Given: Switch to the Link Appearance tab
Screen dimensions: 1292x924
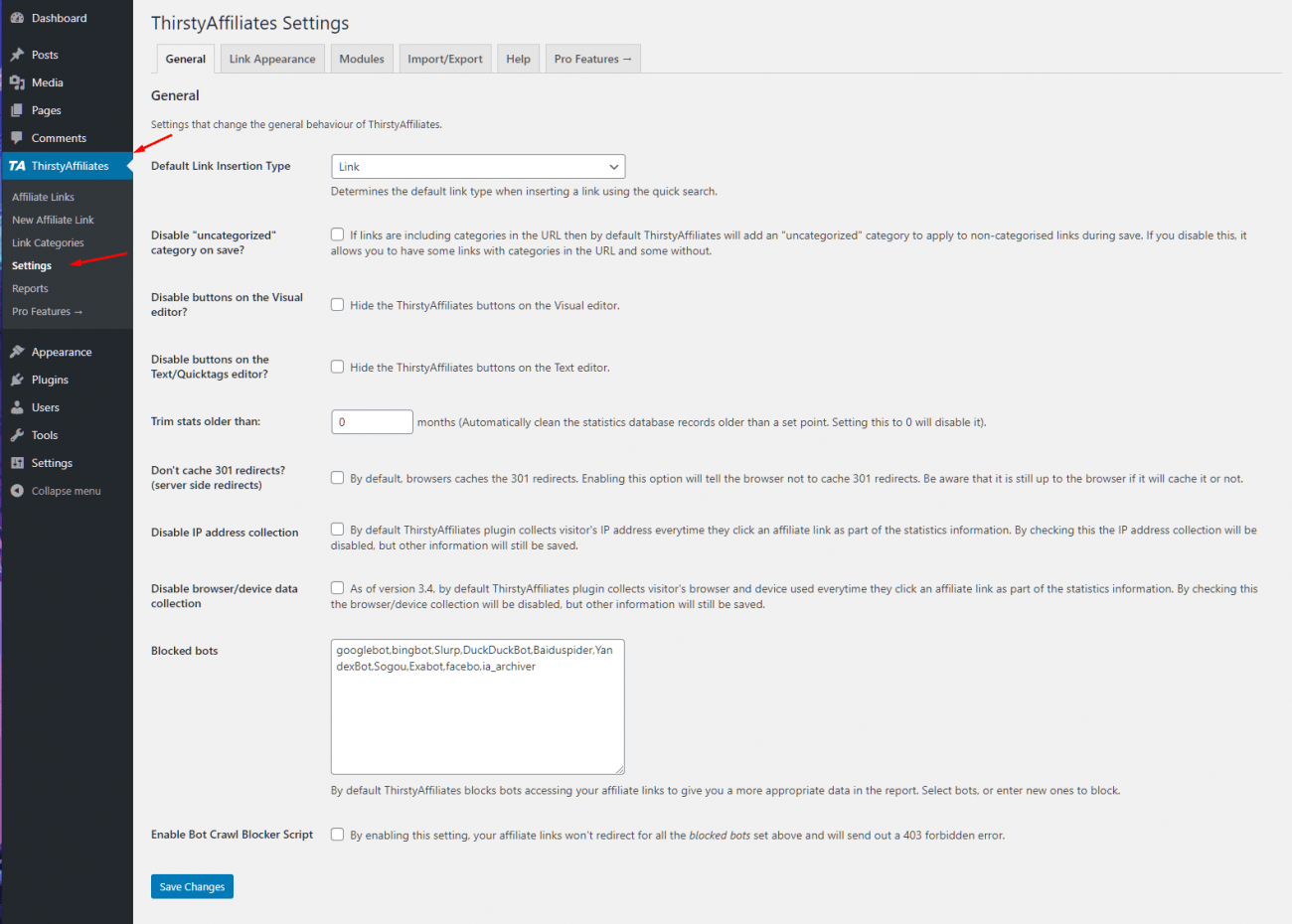Looking at the screenshot, I should tap(272, 59).
